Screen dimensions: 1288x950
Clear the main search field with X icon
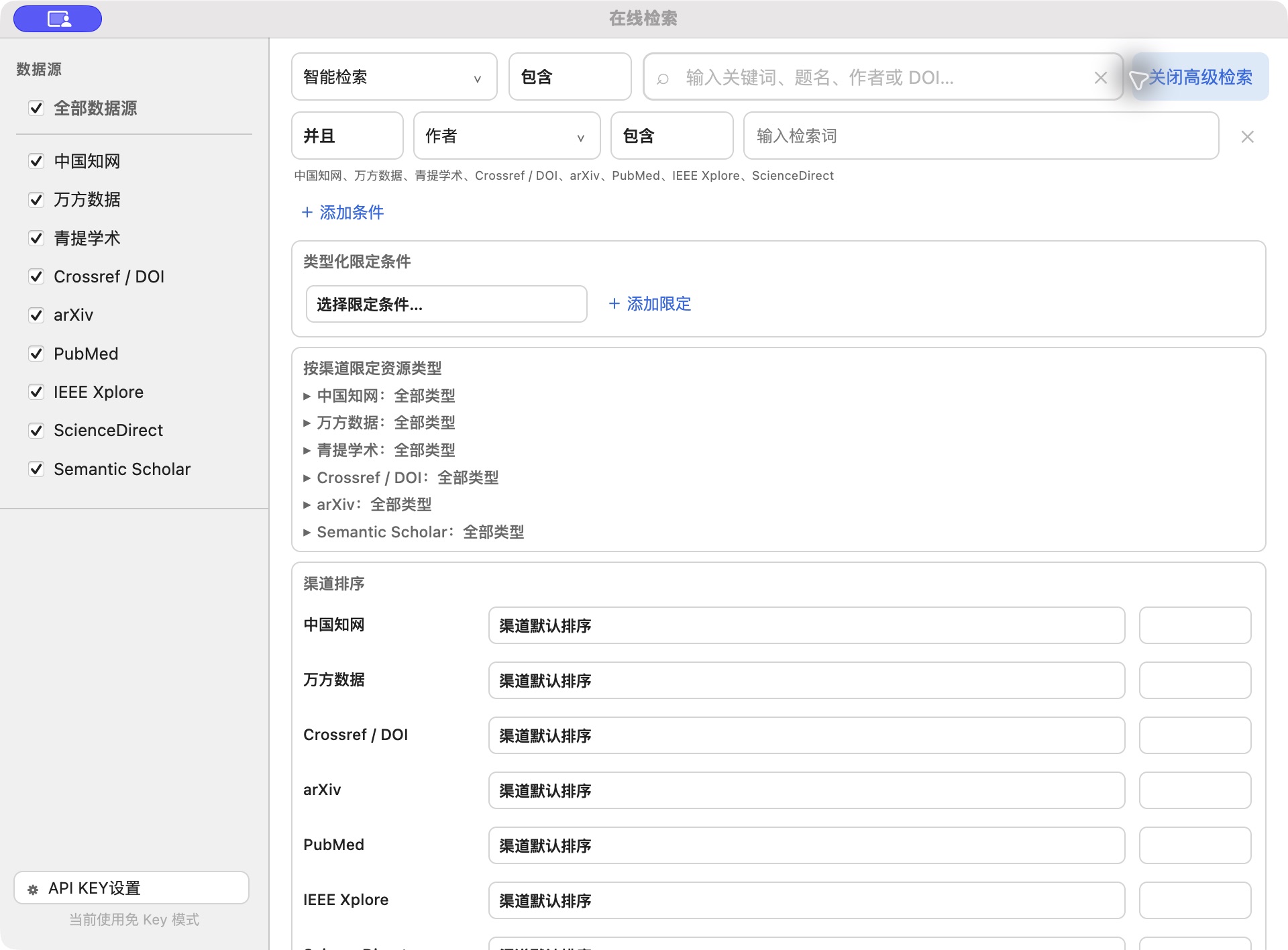point(1101,78)
